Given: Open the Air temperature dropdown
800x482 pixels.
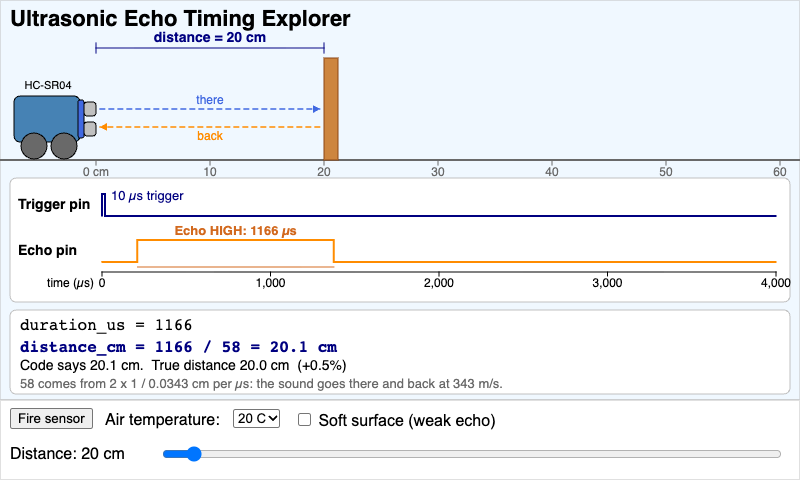Looking at the screenshot, I should pyautogui.click(x=256, y=419).
